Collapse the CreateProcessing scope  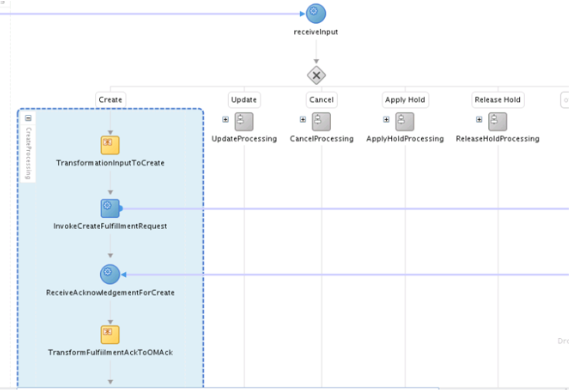28,118
